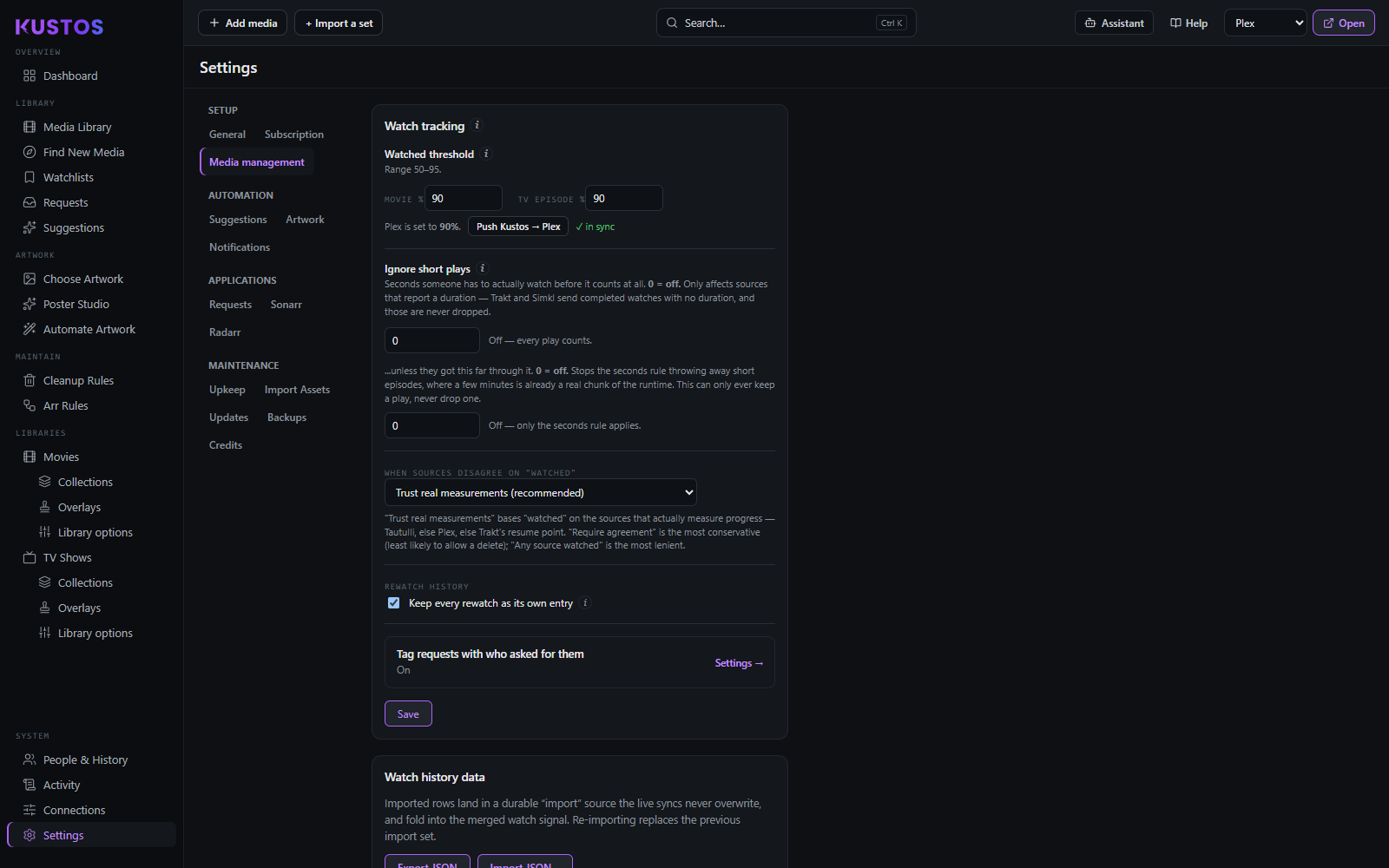Switch to the Notifications settings tab
The image size is (1389, 868).
[x=240, y=247]
